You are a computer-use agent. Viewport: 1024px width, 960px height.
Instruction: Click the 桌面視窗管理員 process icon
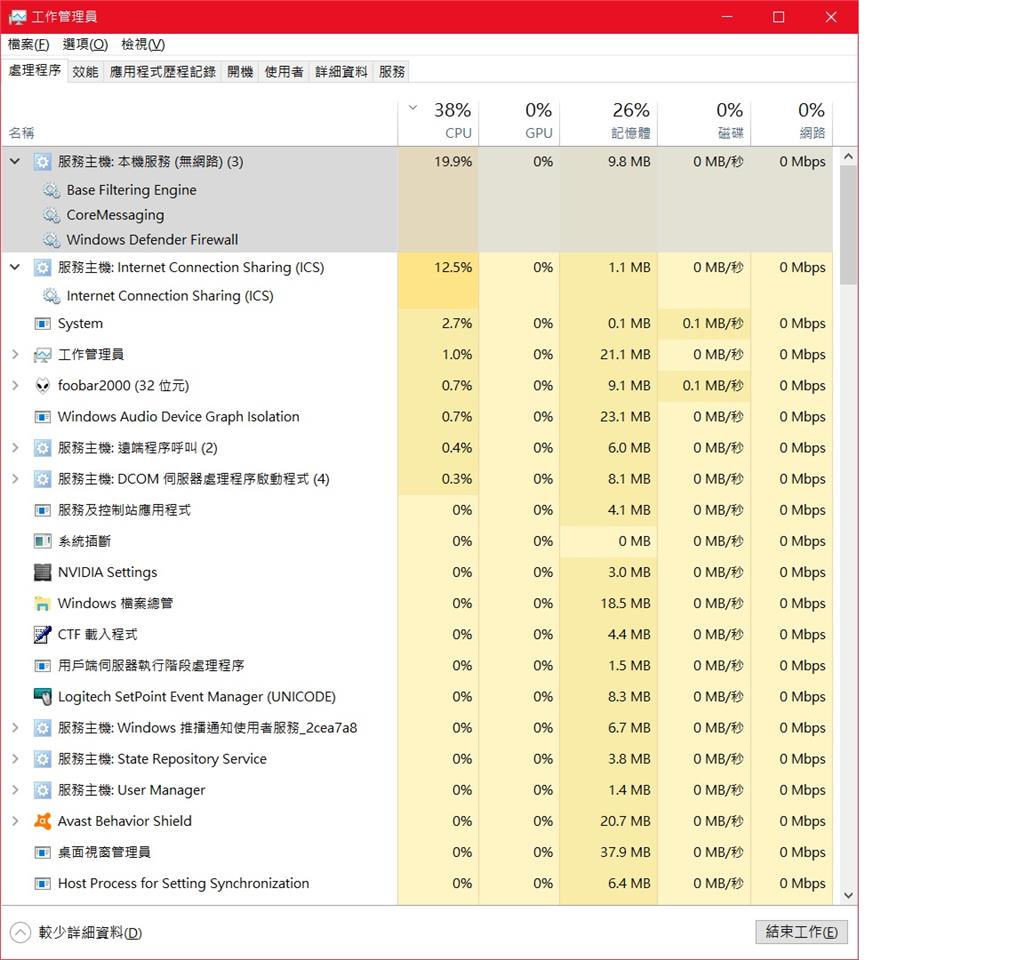[42, 853]
